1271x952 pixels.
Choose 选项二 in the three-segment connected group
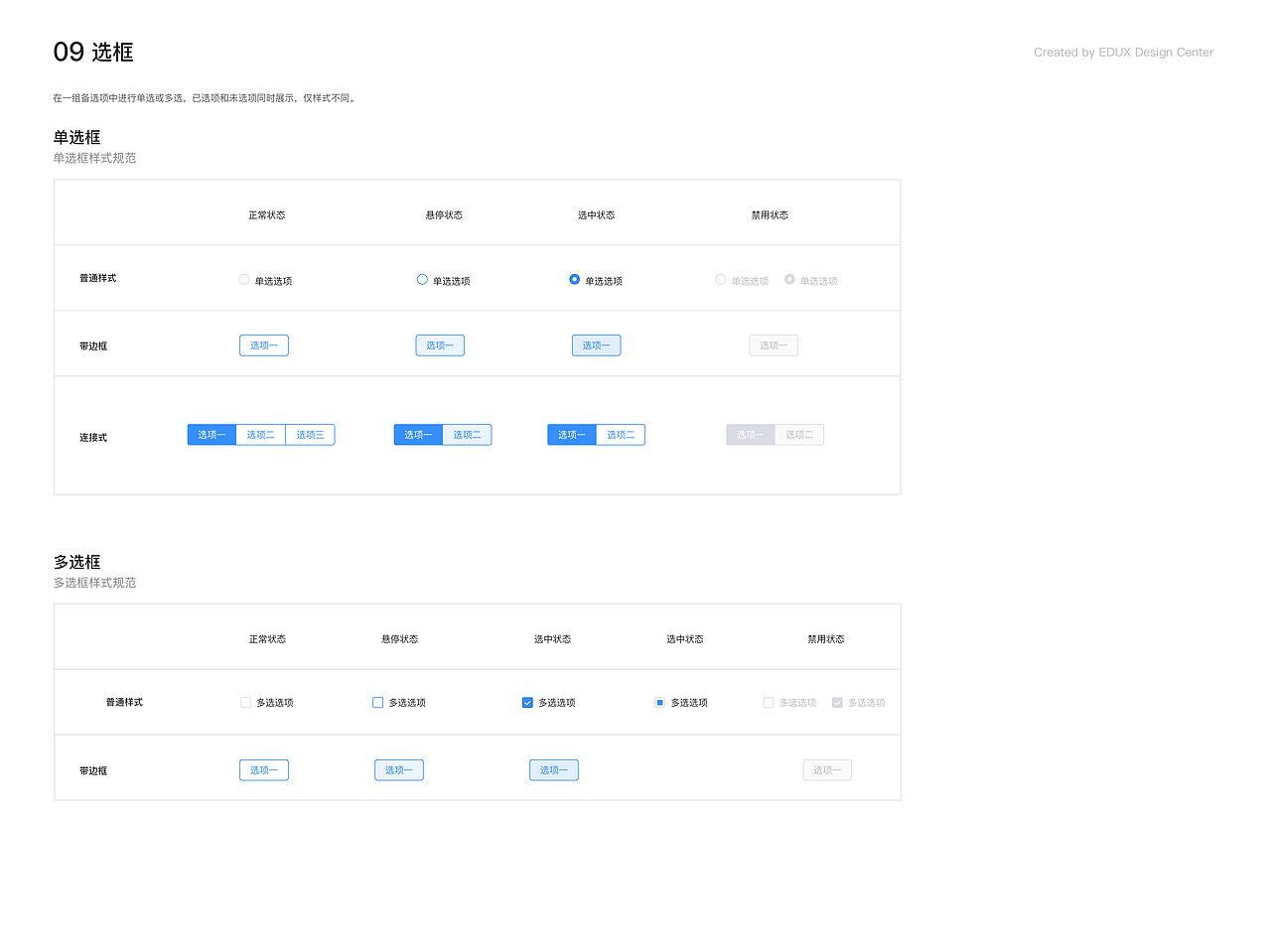(x=261, y=435)
